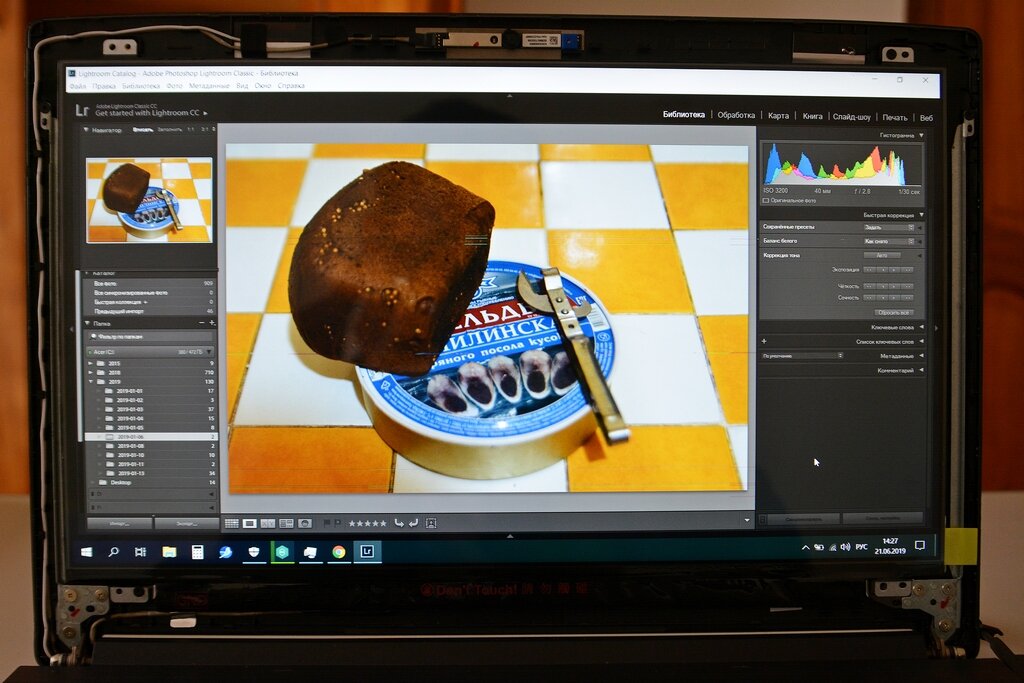Click plus icon beside Список ключевых слов

[764, 341]
